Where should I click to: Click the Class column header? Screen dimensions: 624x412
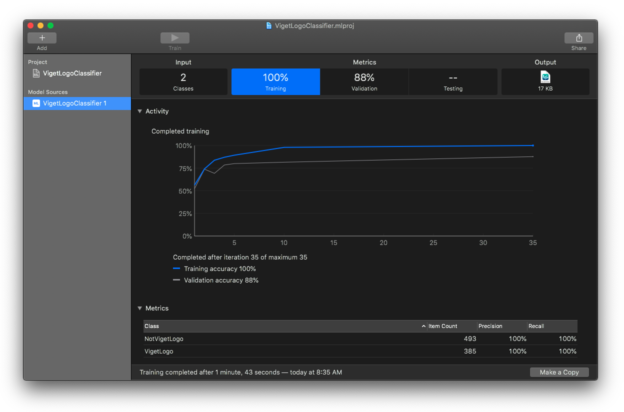pos(285,326)
